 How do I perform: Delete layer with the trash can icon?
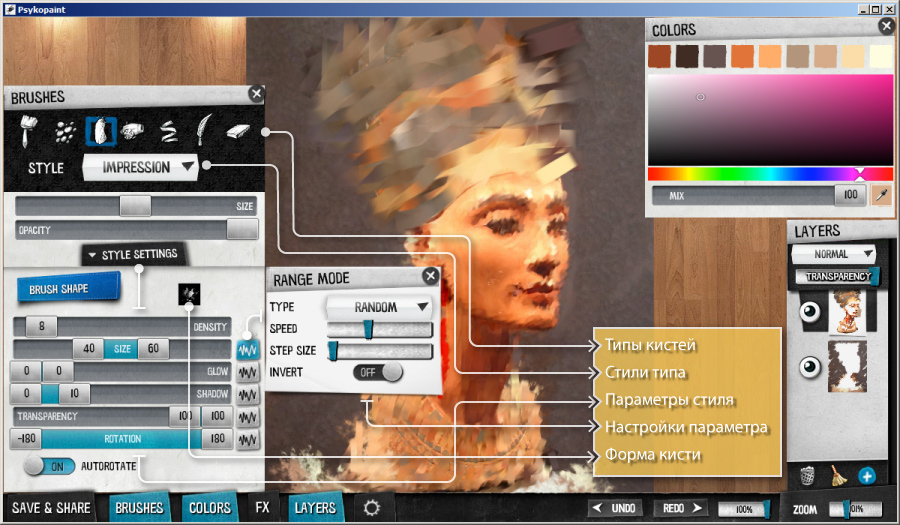tap(807, 476)
